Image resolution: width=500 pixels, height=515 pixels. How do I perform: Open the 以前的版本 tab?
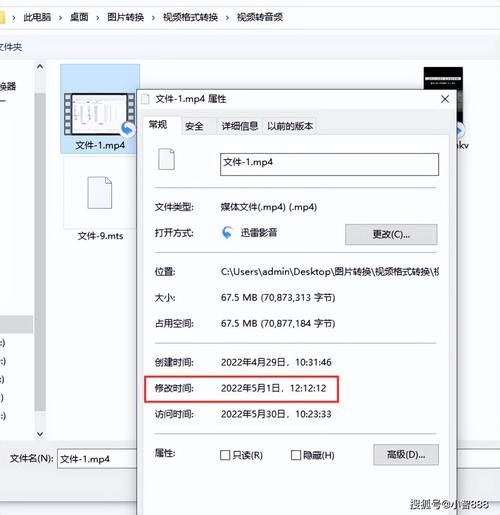pyautogui.click(x=290, y=126)
